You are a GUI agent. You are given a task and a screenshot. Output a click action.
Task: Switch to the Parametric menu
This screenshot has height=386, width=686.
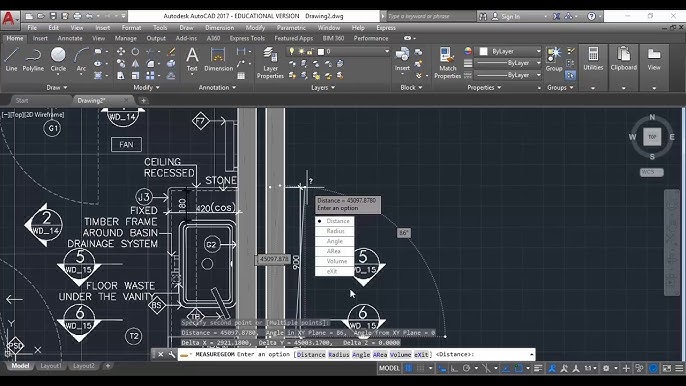(x=291, y=28)
